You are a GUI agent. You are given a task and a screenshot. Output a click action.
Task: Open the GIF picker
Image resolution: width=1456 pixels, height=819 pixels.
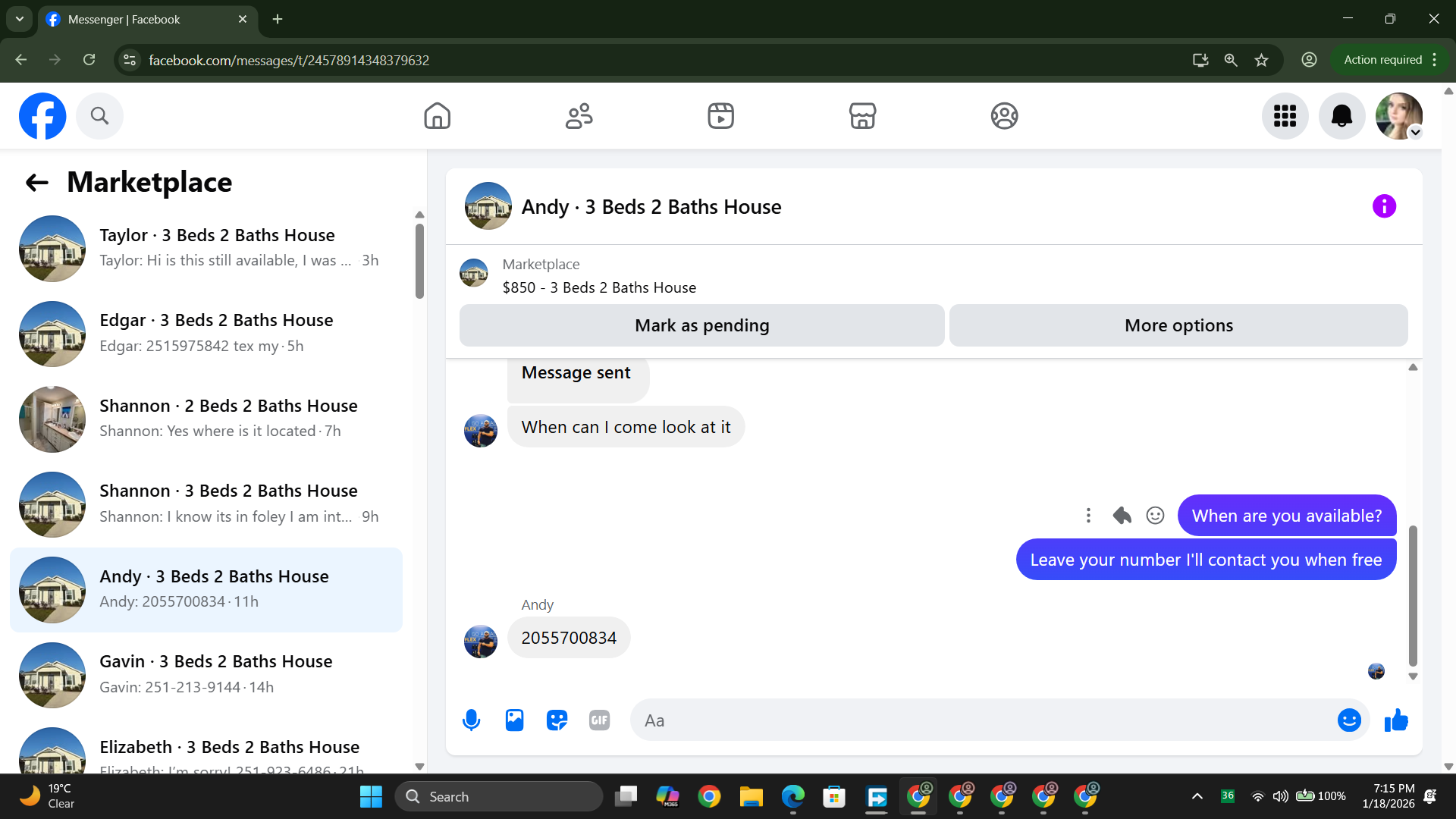599,720
